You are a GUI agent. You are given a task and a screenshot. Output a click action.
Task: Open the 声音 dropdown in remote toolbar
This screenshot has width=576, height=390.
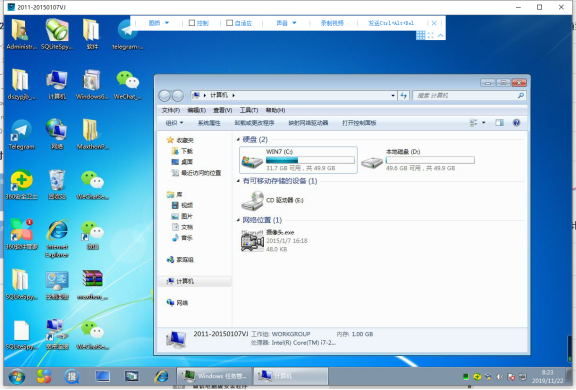(x=286, y=23)
